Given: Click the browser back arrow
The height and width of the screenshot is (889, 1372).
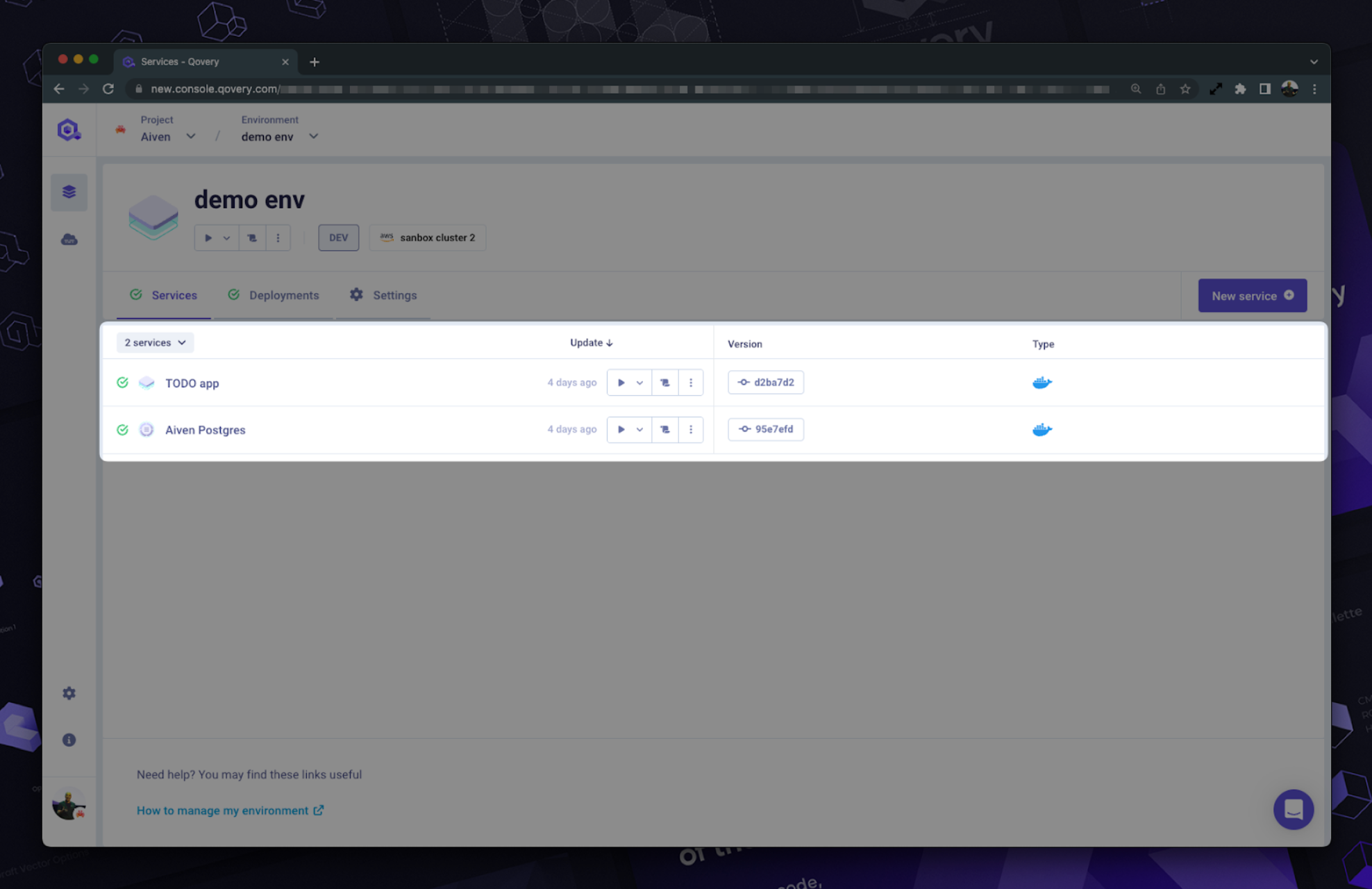Looking at the screenshot, I should (59, 89).
